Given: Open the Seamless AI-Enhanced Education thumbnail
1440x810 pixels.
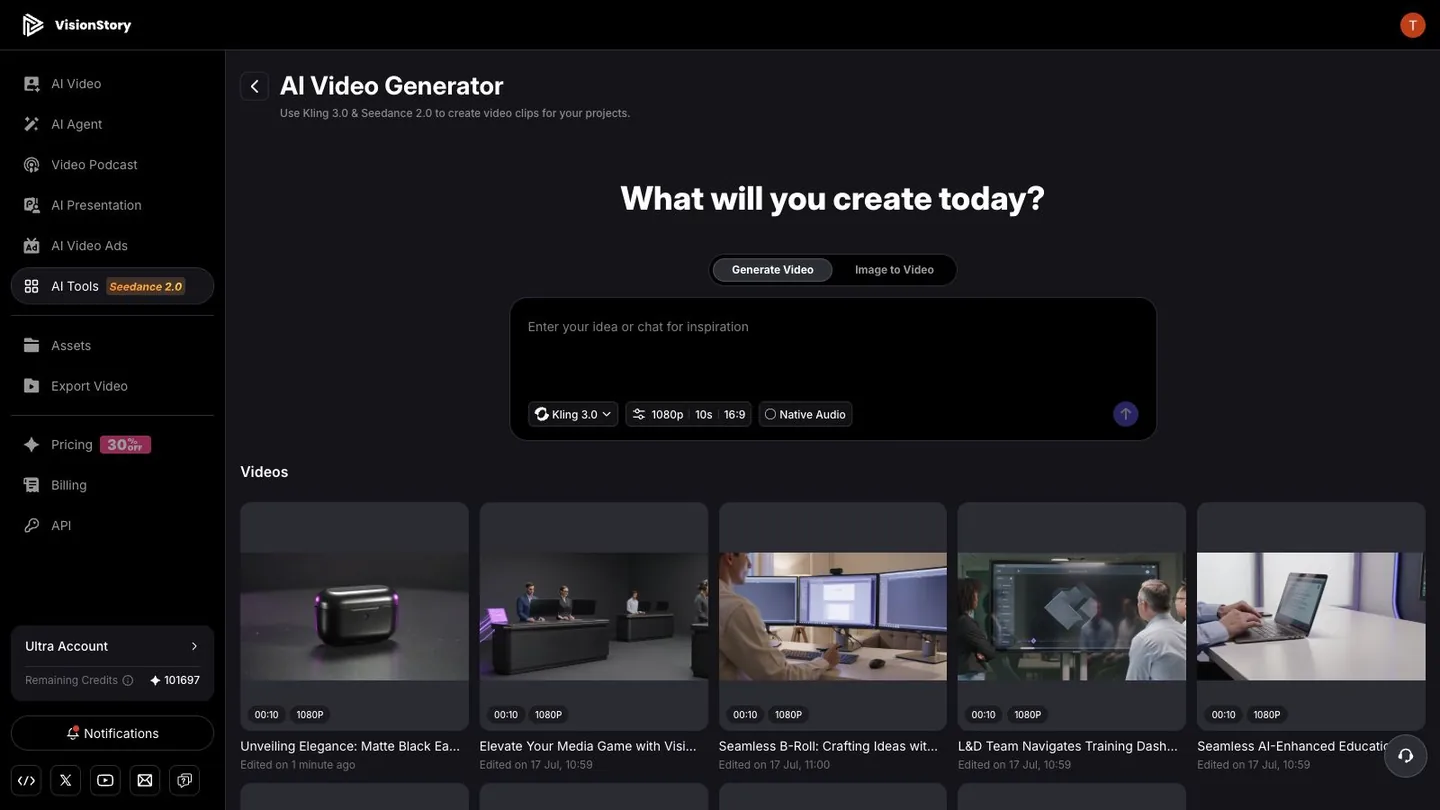Looking at the screenshot, I should pyautogui.click(x=1311, y=616).
